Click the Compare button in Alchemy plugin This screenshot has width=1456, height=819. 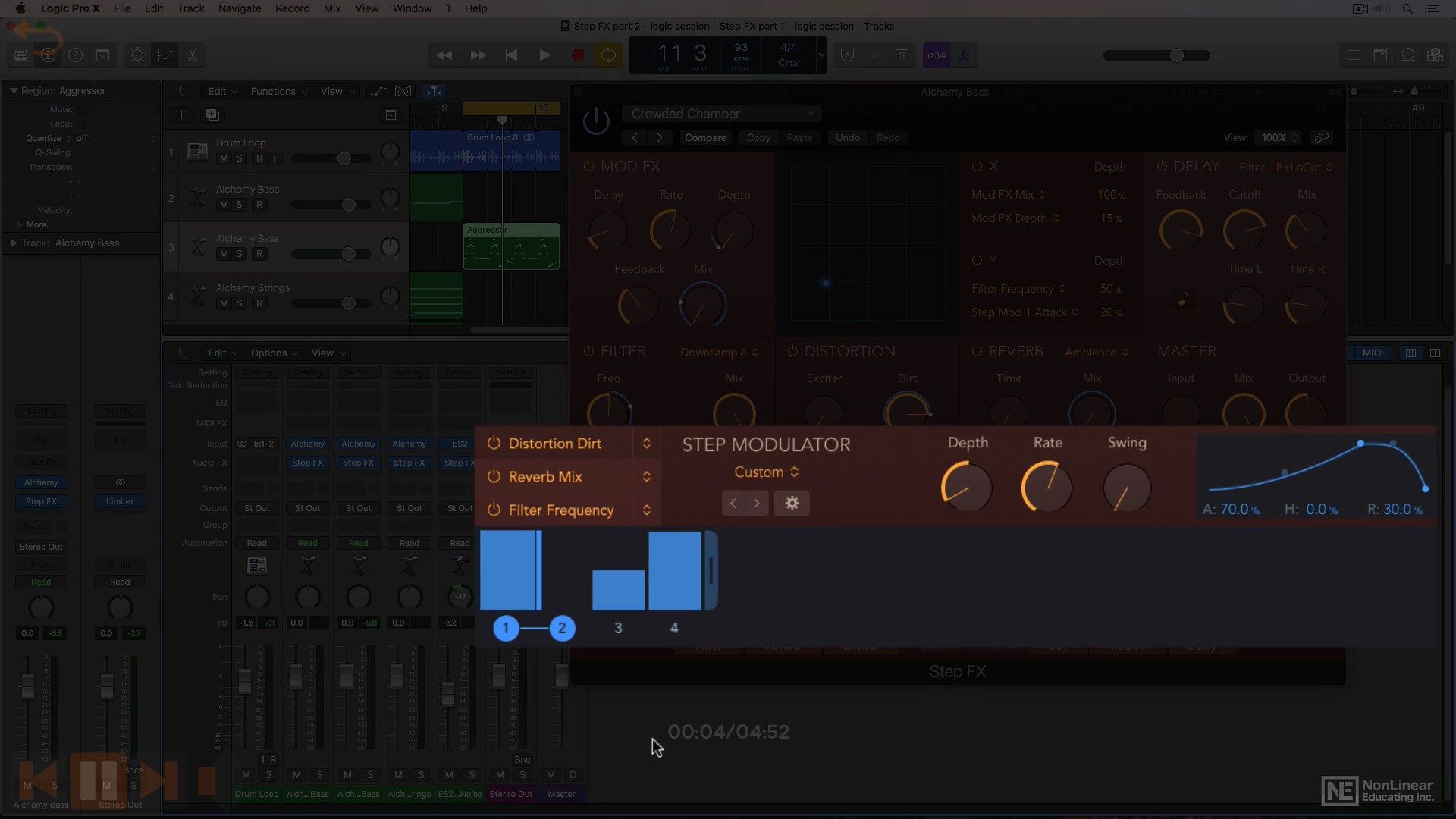706,137
